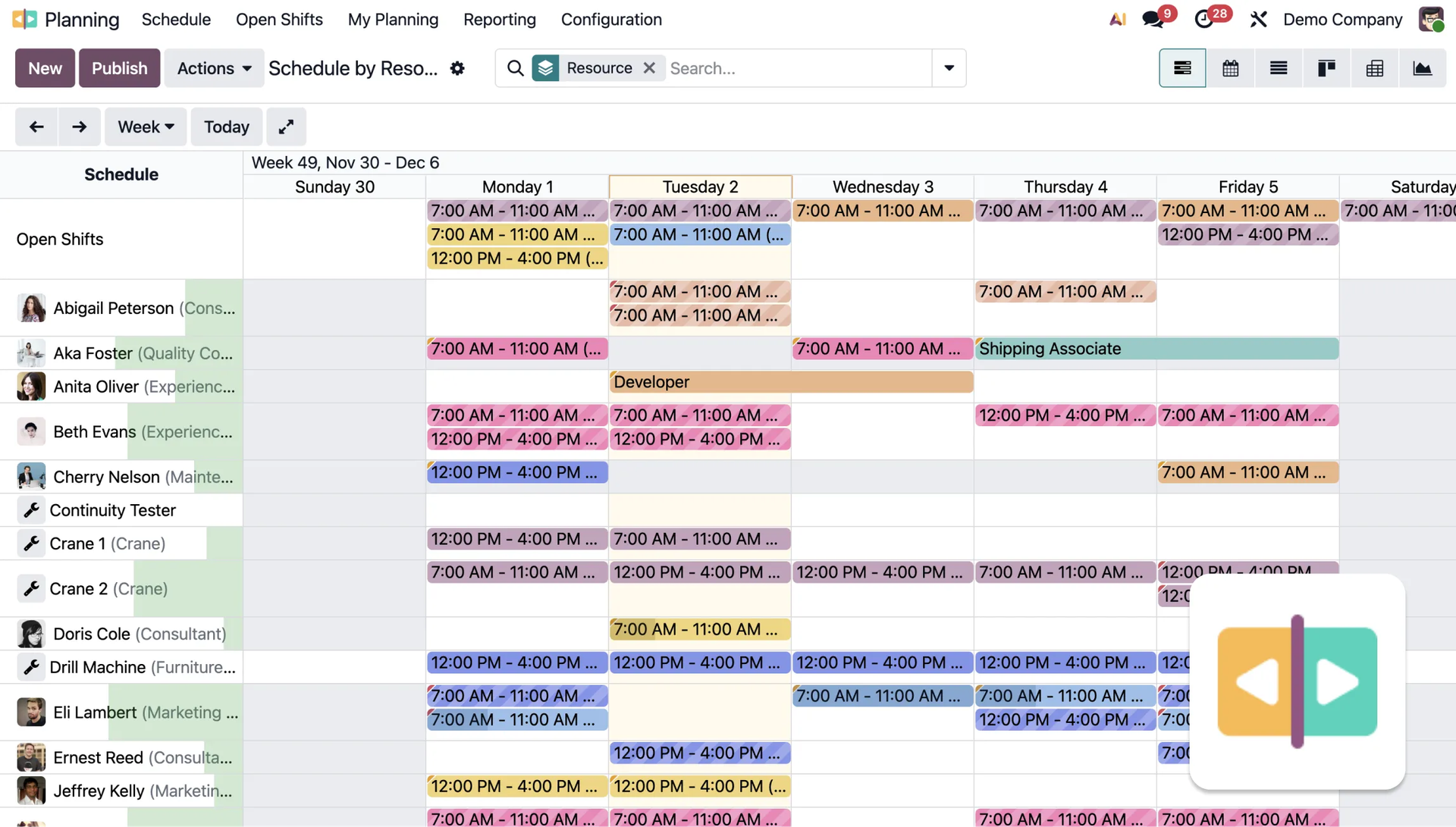Open Cherry Nelson's Monday 12:00 PM shift
The image size is (1456, 827).
click(517, 472)
